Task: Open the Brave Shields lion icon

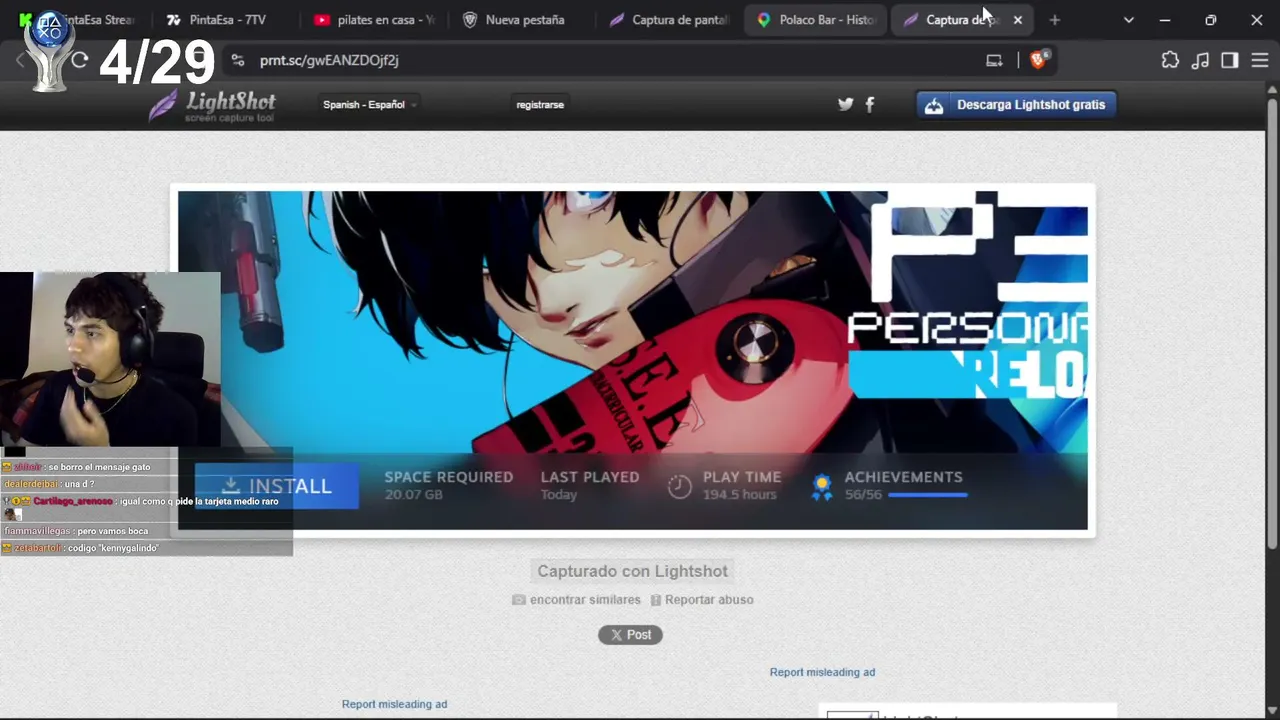Action: pyautogui.click(x=1038, y=60)
